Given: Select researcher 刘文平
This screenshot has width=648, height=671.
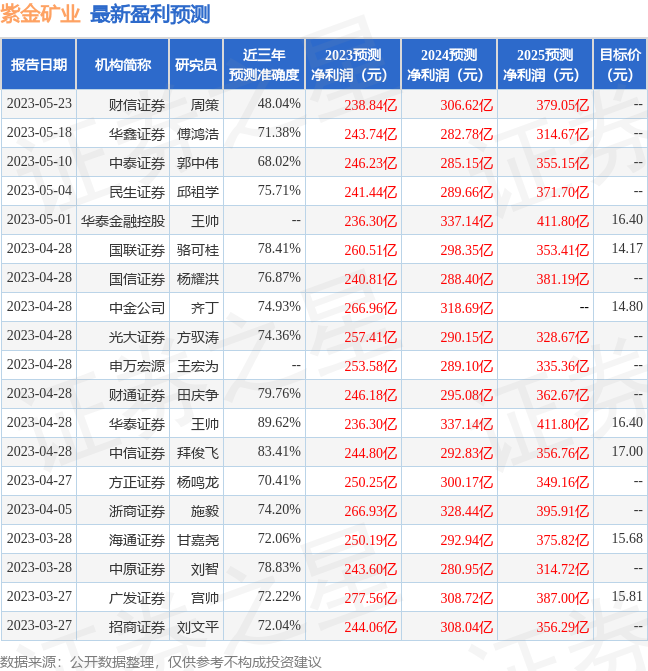Looking at the screenshot, I should click(198, 627).
